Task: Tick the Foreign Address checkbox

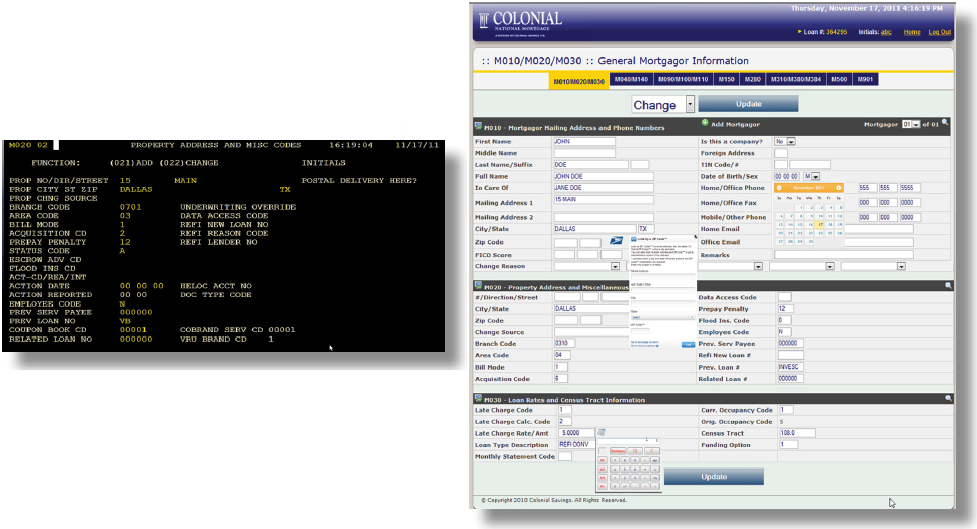Action: click(x=780, y=153)
